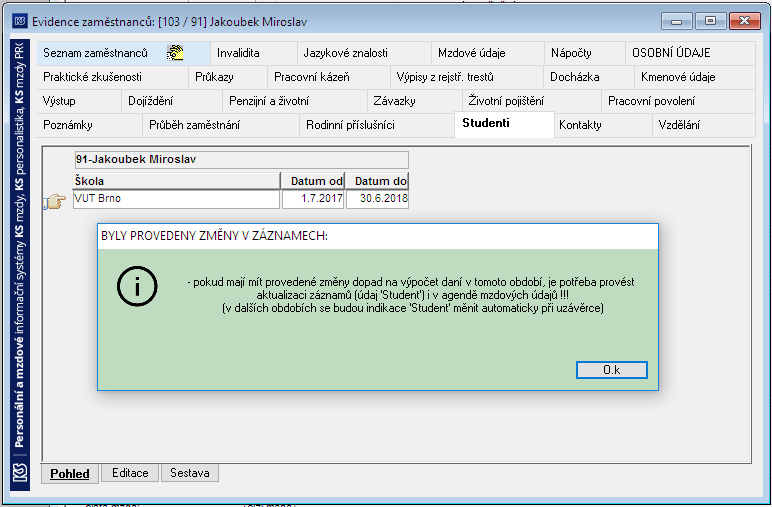The image size is (772, 507).
Task: Open Výpisy z rejstř. trestů tab
Action: [x=467, y=77]
